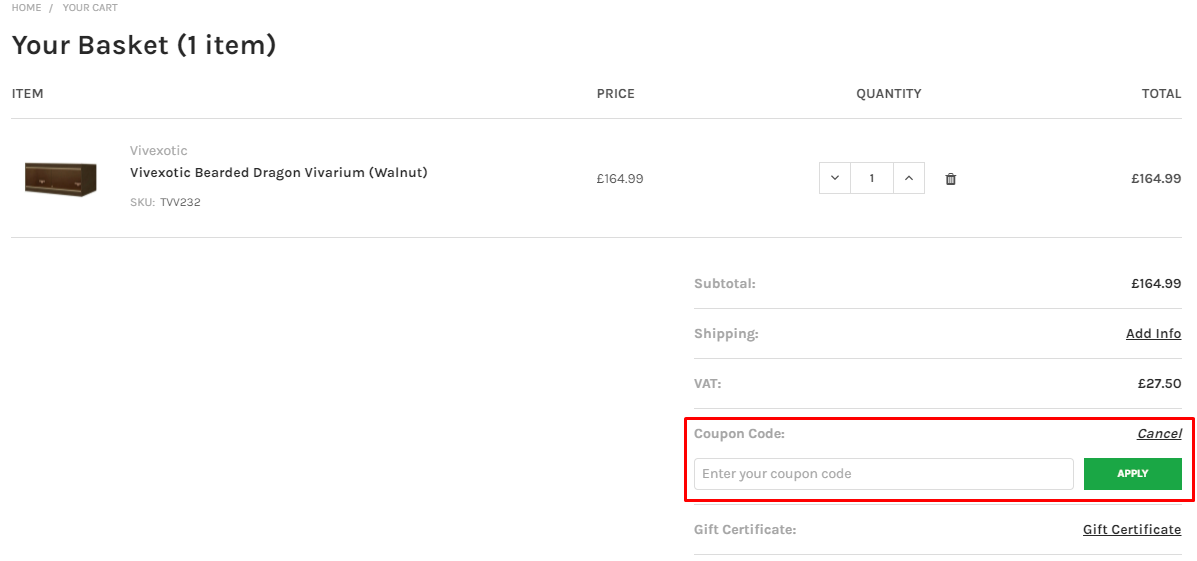Click the Your Basket (1 item) heading
Screen dimensions: 1197x561
144,45
